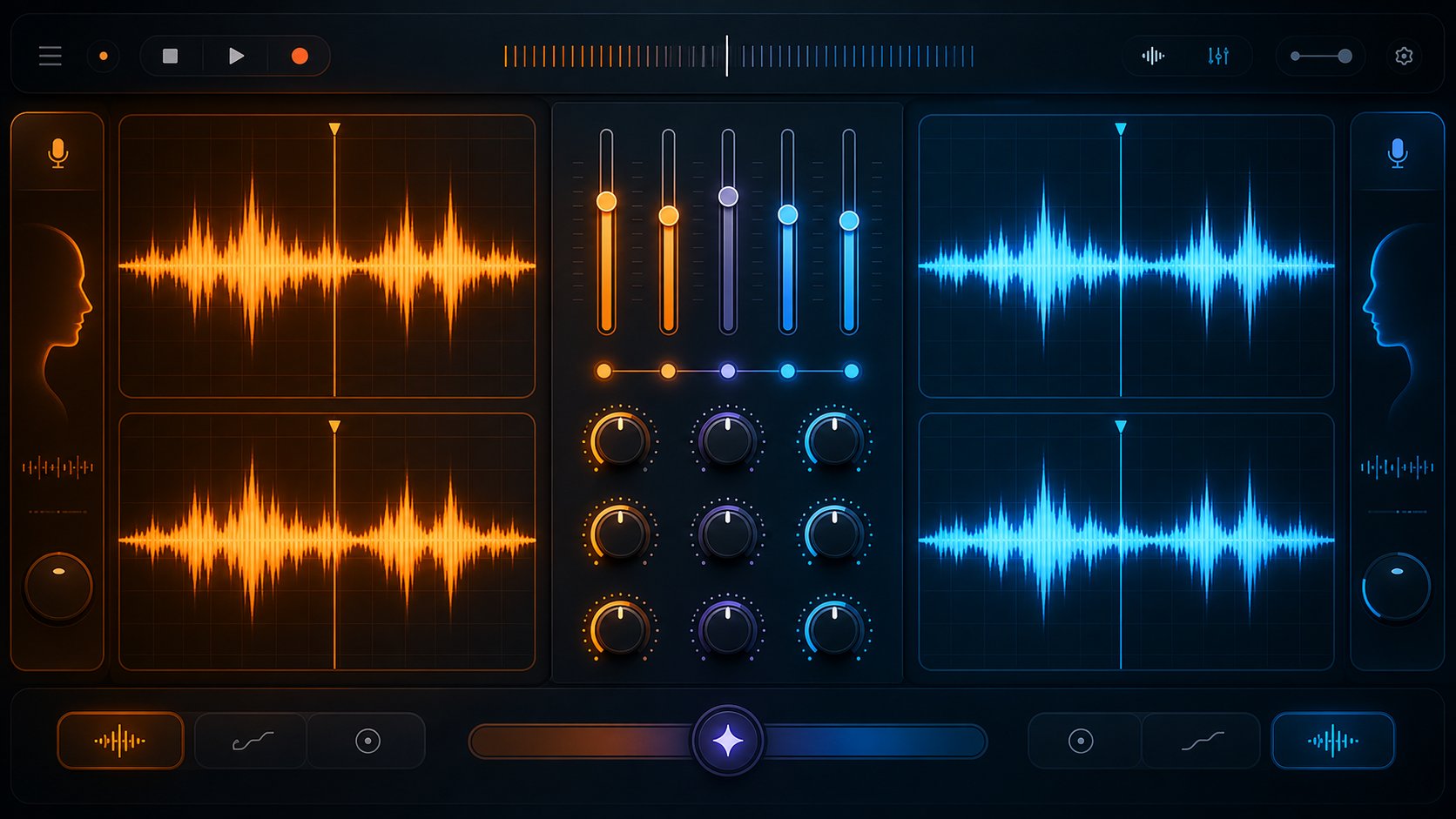The width and height of the screenshot is (1456, 819).
Task: Select the left circle target mode tab
Action: point(367,741)
